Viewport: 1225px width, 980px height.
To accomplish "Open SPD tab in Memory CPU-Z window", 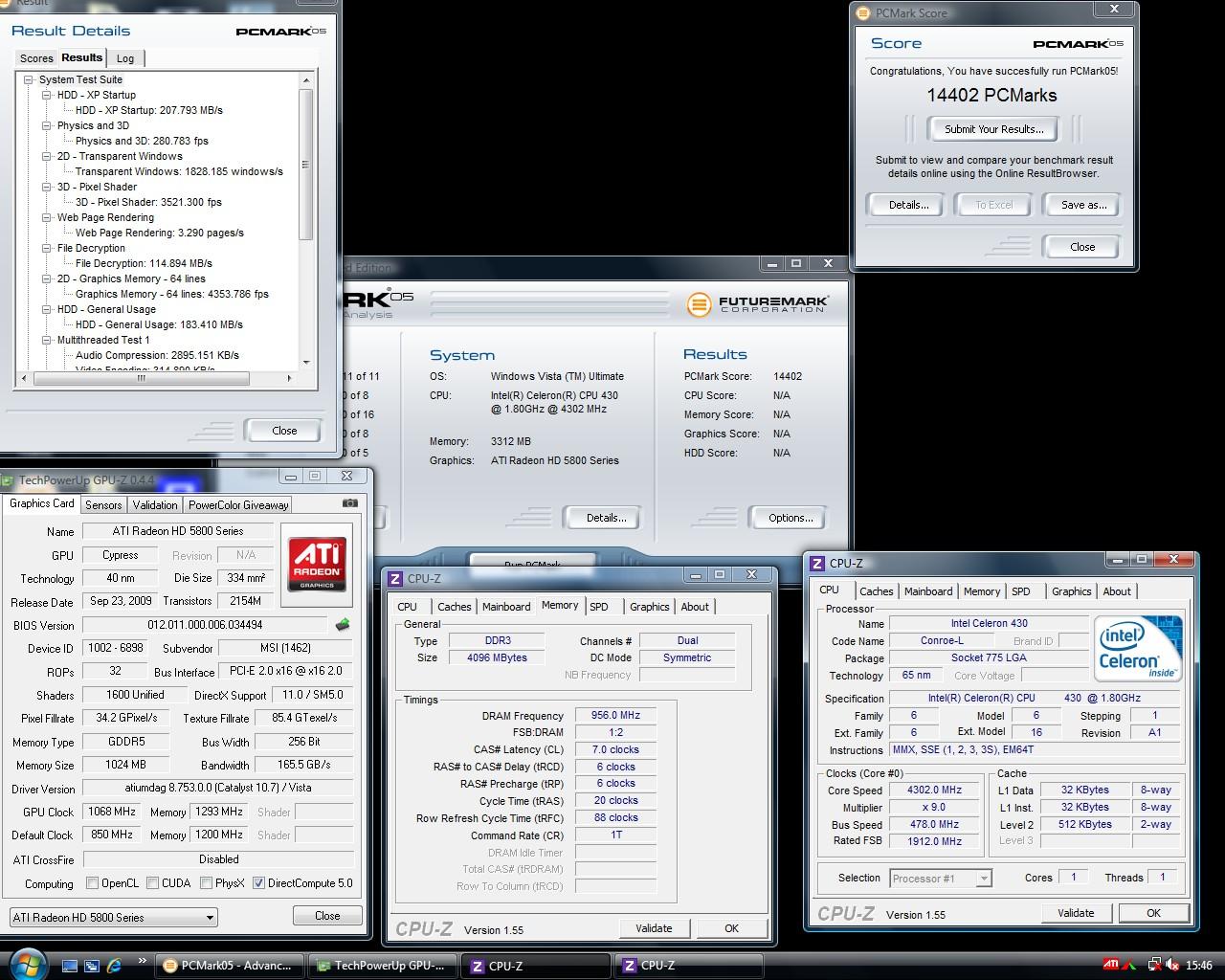I will tap(599, 607).
